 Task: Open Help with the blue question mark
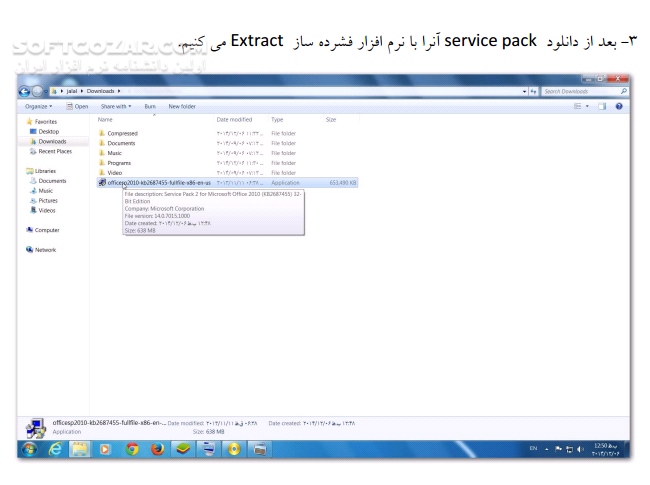[x=619, y=107]
